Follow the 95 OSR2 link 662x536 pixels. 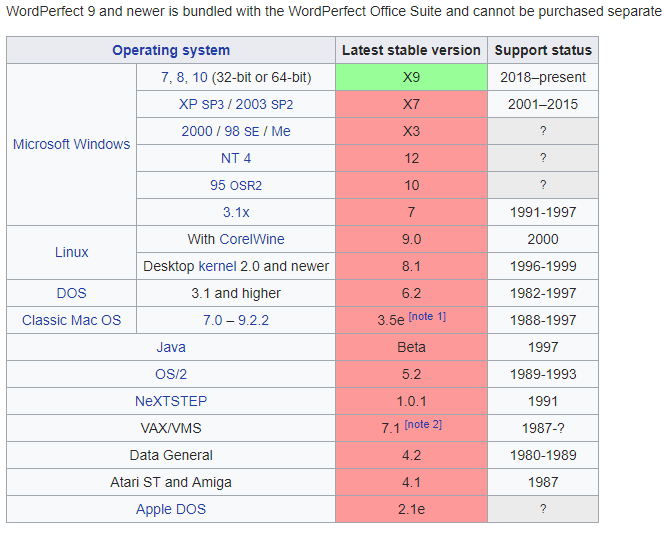[236, 185]
